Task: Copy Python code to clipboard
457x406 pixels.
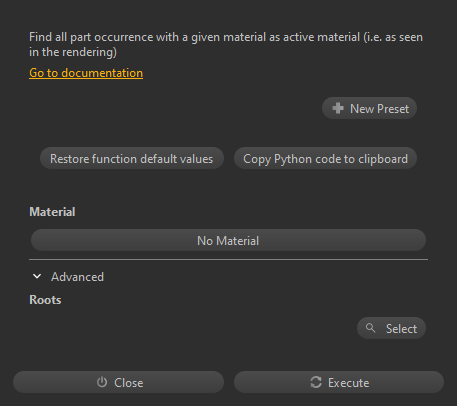Action: point(325,158)
